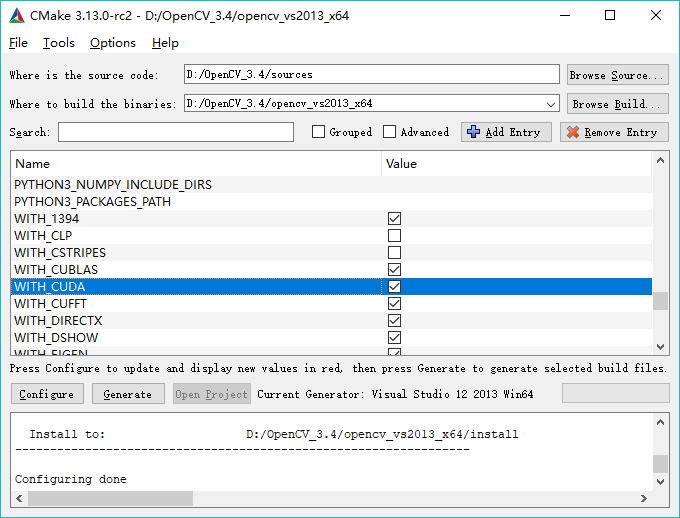The width and height of the screenshot is (680, 518).
Task: Click the Value column header
Action: (x=517, y=164)
